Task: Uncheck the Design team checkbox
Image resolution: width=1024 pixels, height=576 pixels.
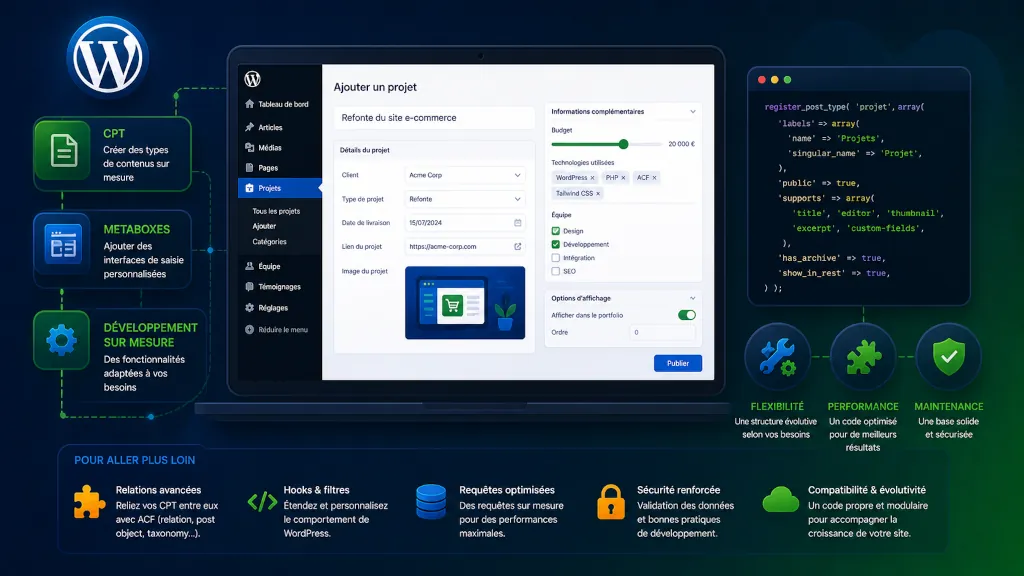Action: click(556, 231)
